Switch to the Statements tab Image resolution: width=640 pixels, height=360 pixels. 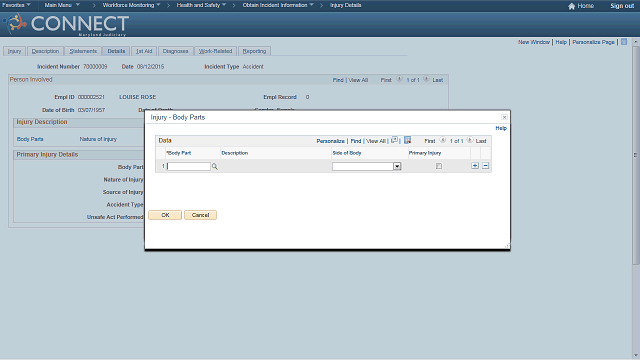pos(83,51)
